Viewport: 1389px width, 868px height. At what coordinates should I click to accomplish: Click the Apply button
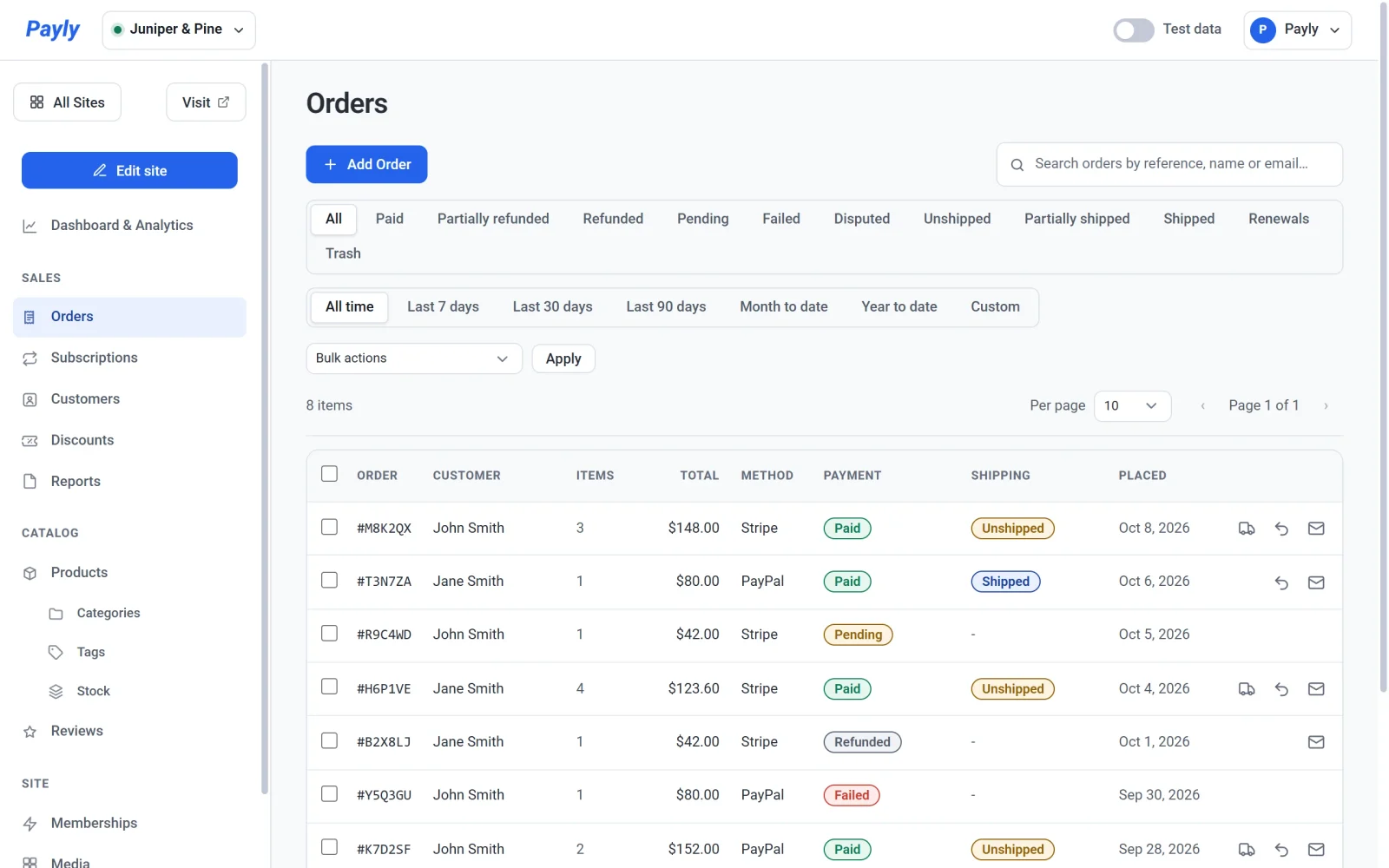click(x=563, y=358)
